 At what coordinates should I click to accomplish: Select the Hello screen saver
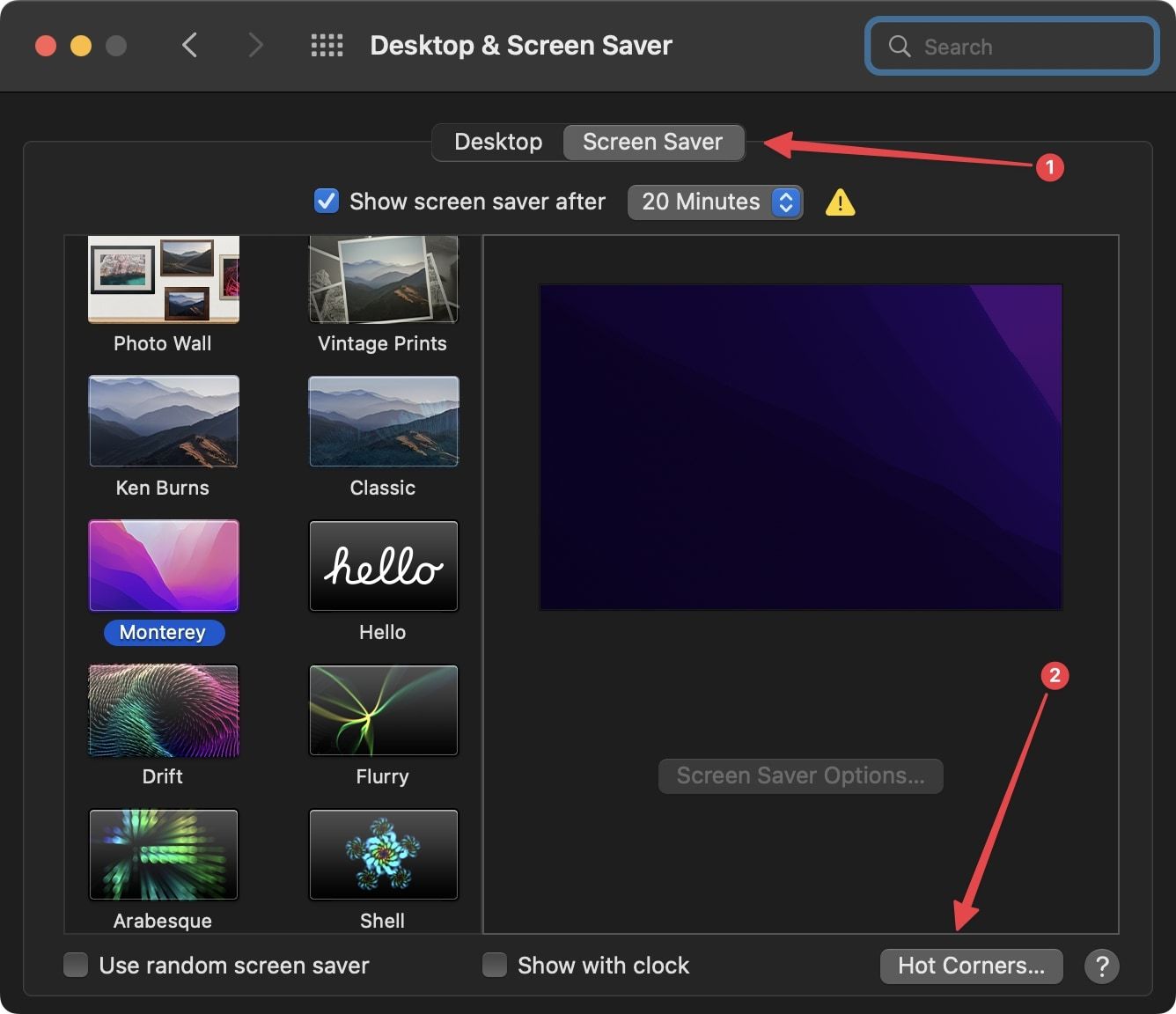(382, 566)
